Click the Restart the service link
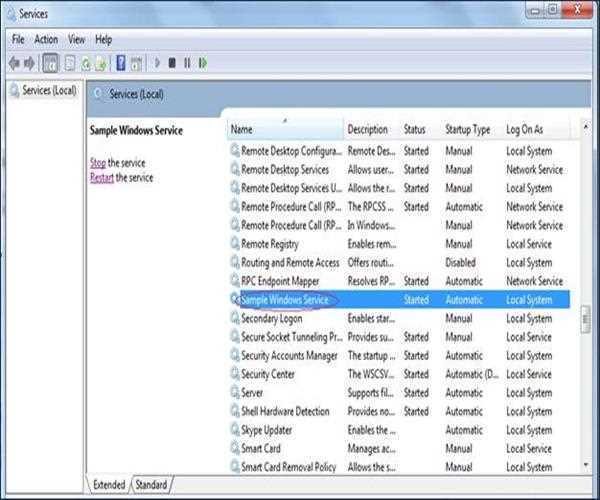This screenshot has height=500, width=600. tap(102, 178)
